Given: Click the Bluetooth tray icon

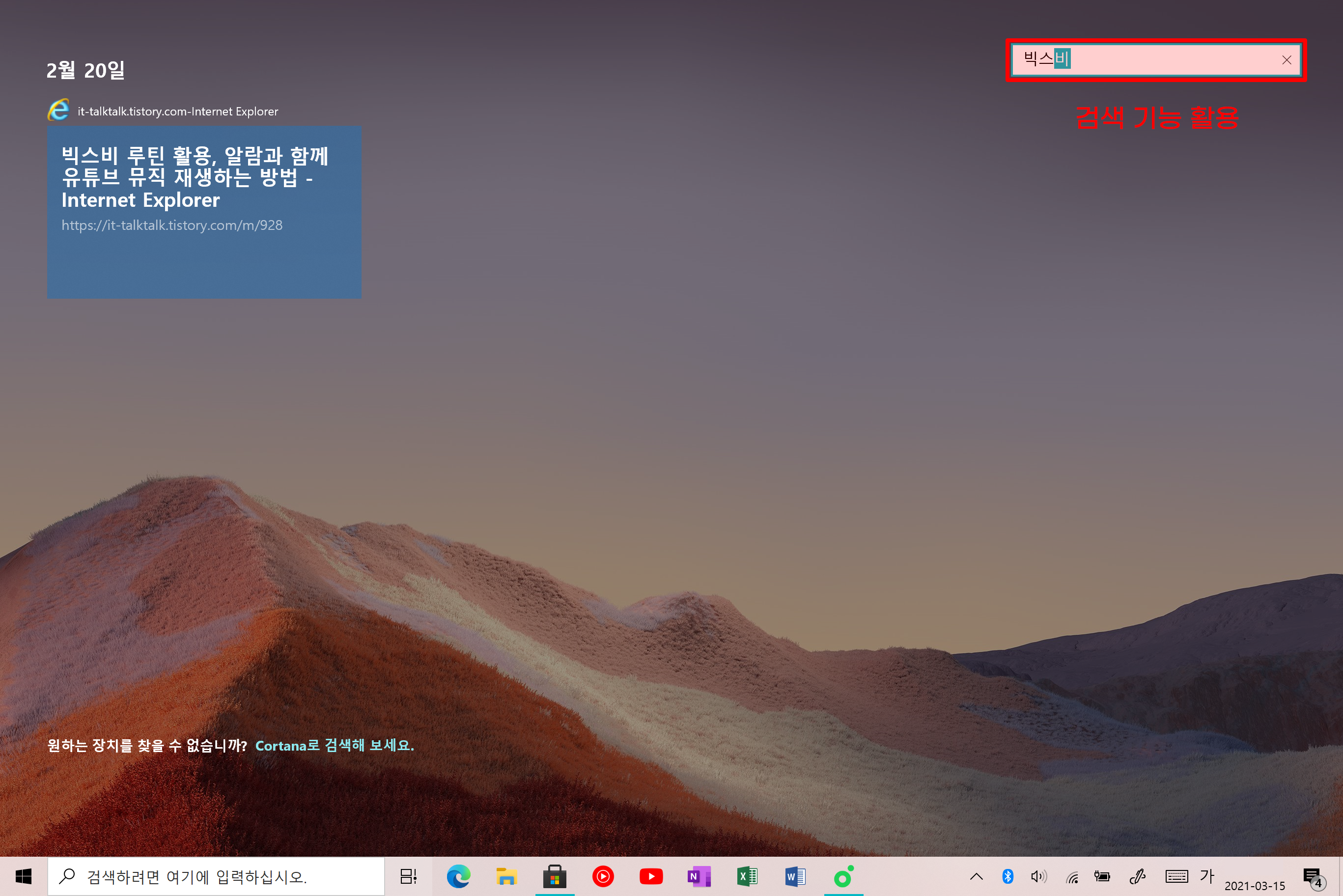Looking at the screenshot, I should pos(1007,876).
